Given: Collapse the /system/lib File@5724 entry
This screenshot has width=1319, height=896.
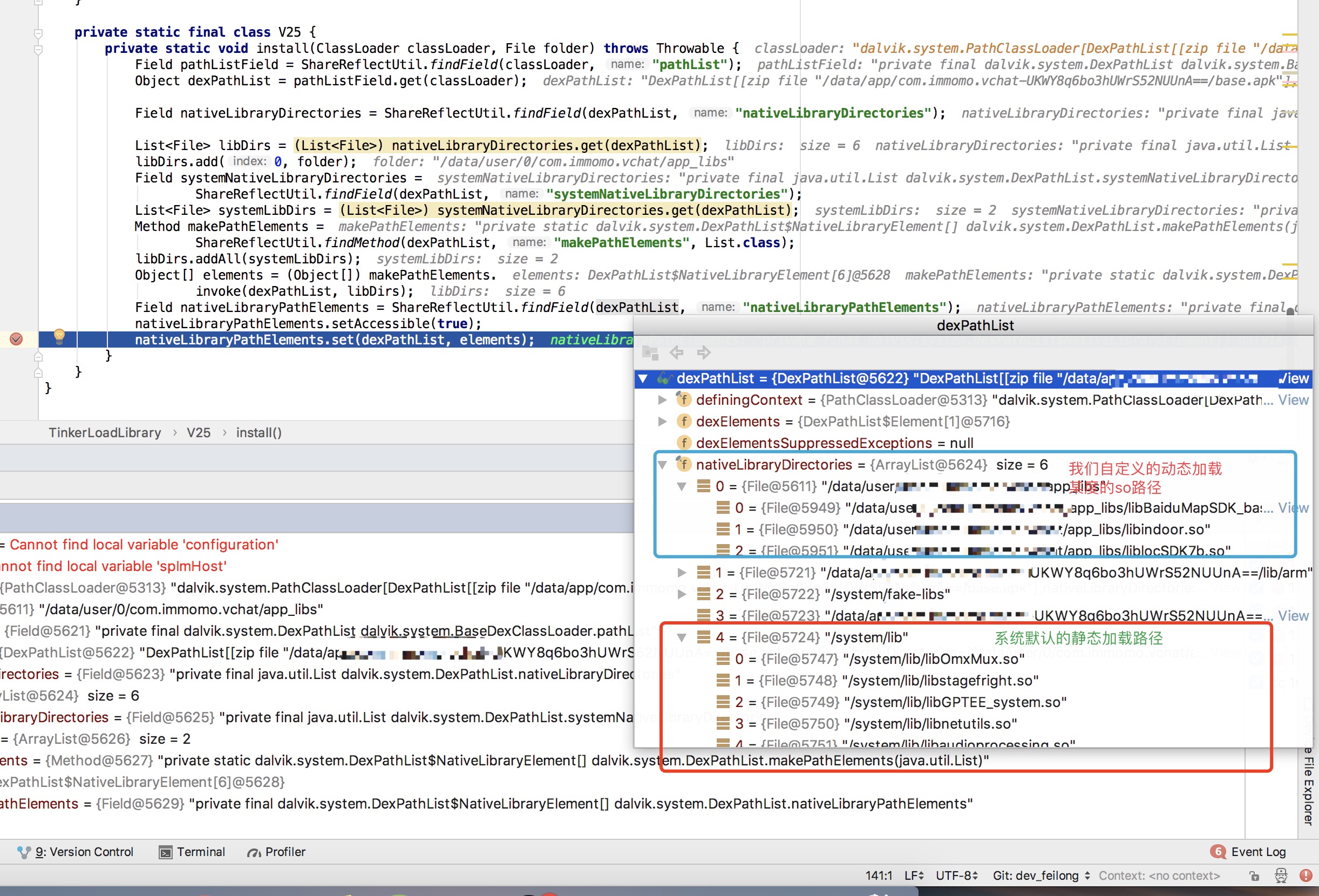Looking at the screenshot, I should (x=682, y=637).
